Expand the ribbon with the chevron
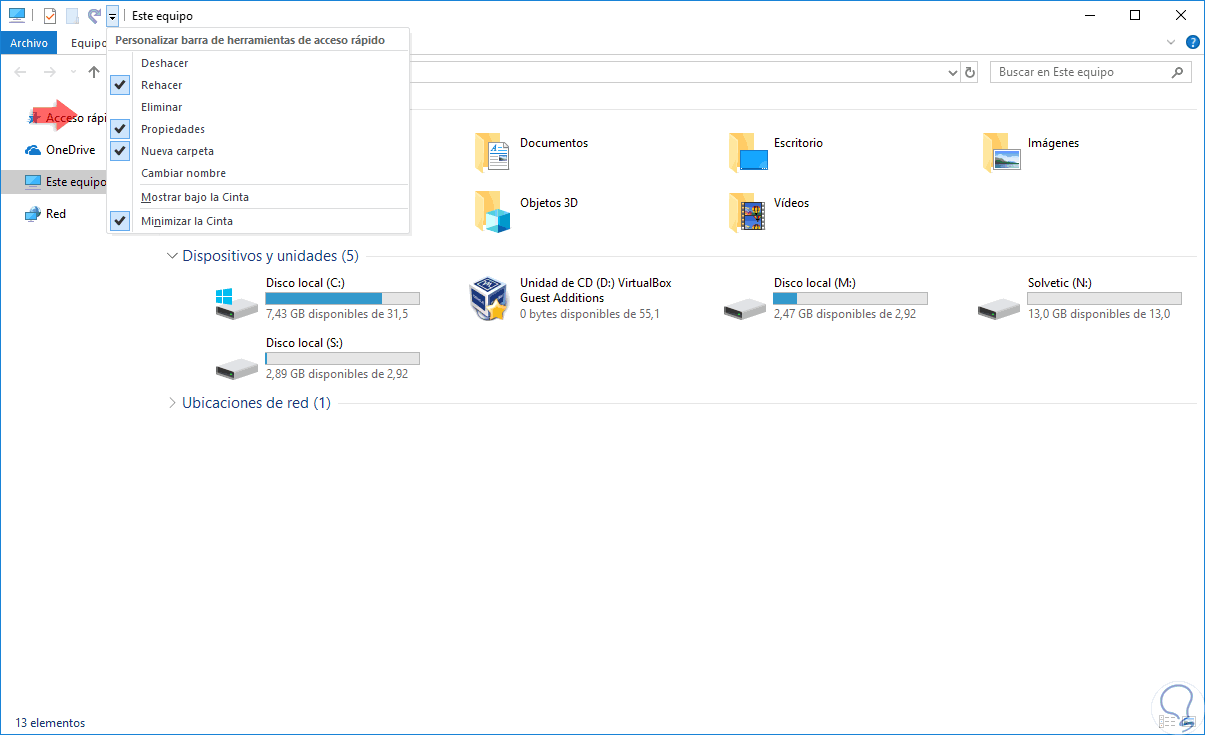Image resolution: width=1205 pixels, height=735 pixels. click(x=1172, y=43)
